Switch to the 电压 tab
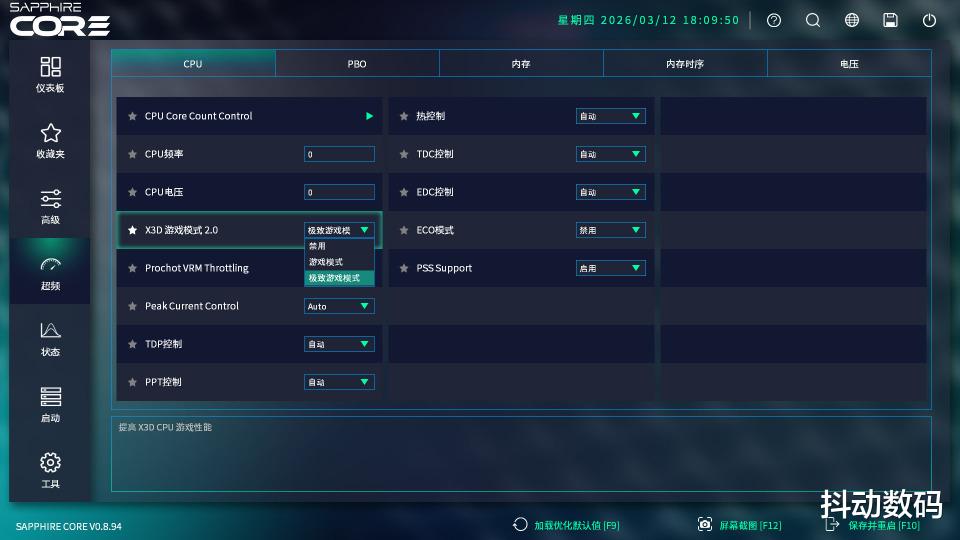This screenshot has width=960, height=540. click(849, 64)
